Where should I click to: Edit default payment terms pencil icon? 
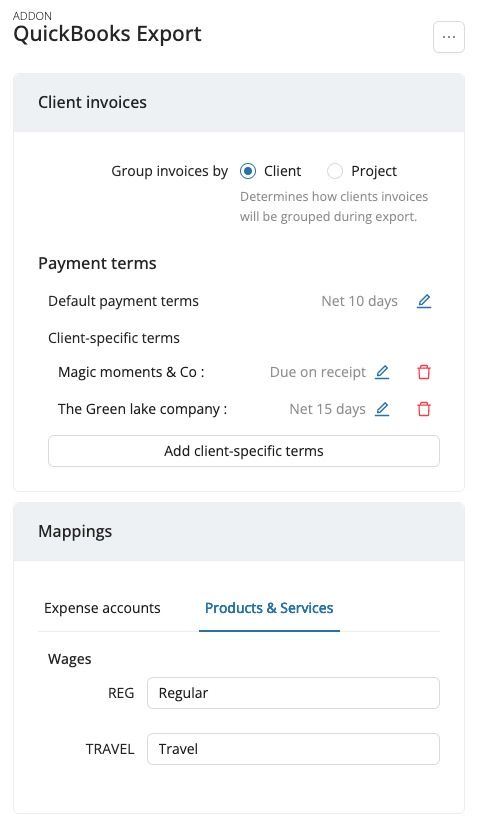point(424,301)
